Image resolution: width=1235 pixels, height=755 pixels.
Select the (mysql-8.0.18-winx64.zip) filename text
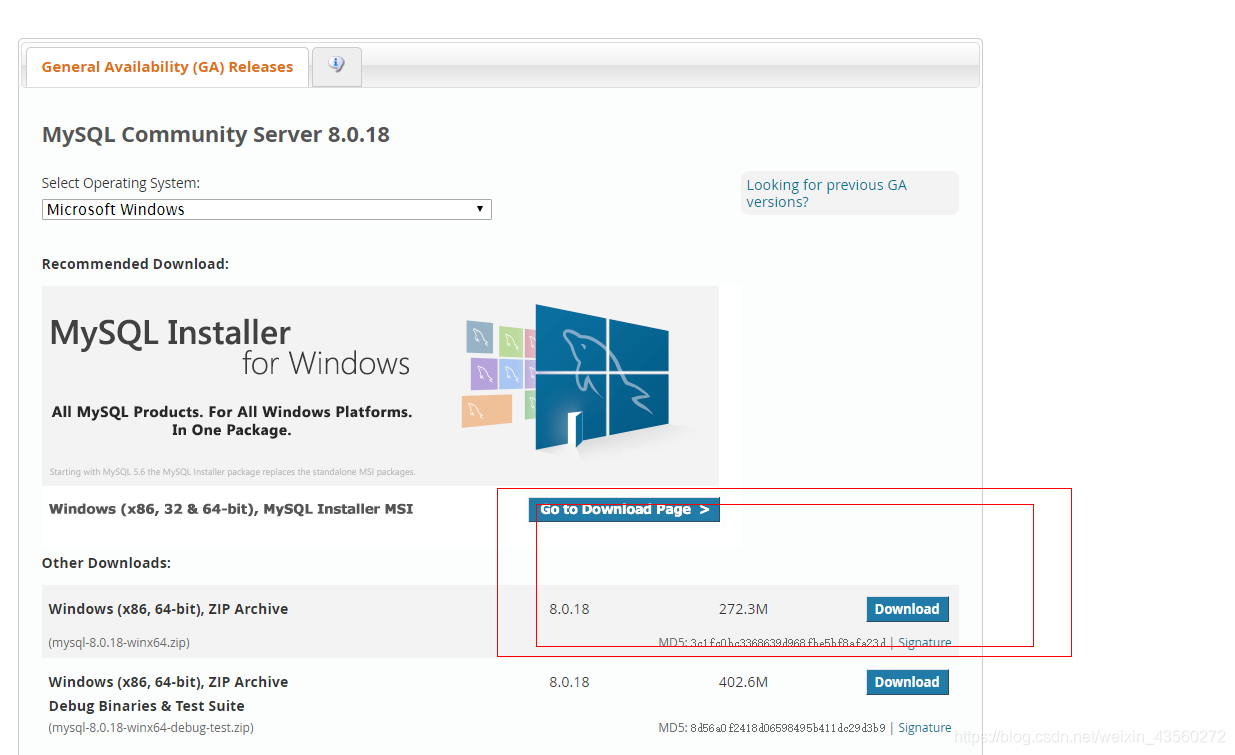119,642
